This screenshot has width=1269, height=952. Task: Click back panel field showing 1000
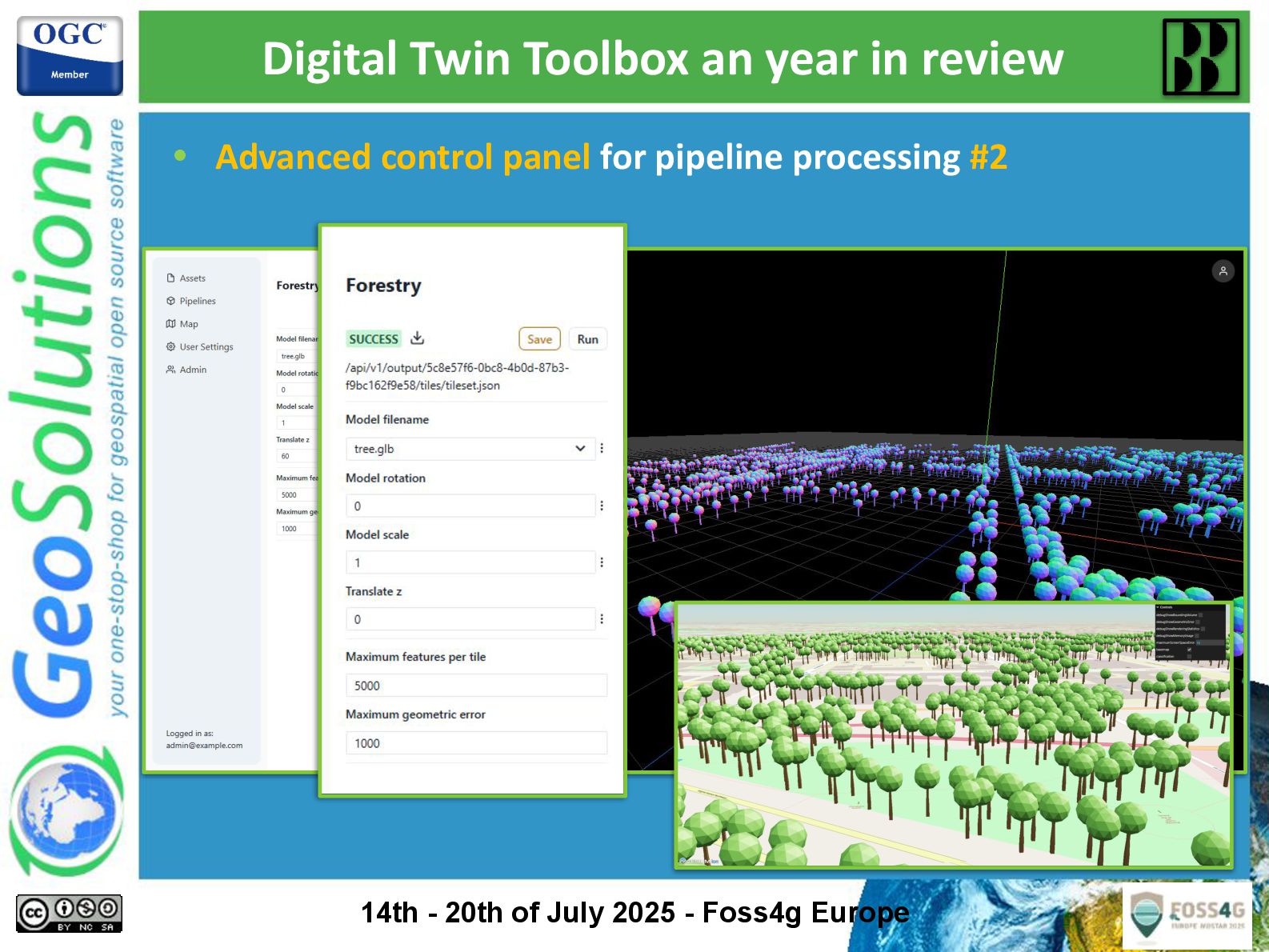[297, 529]
